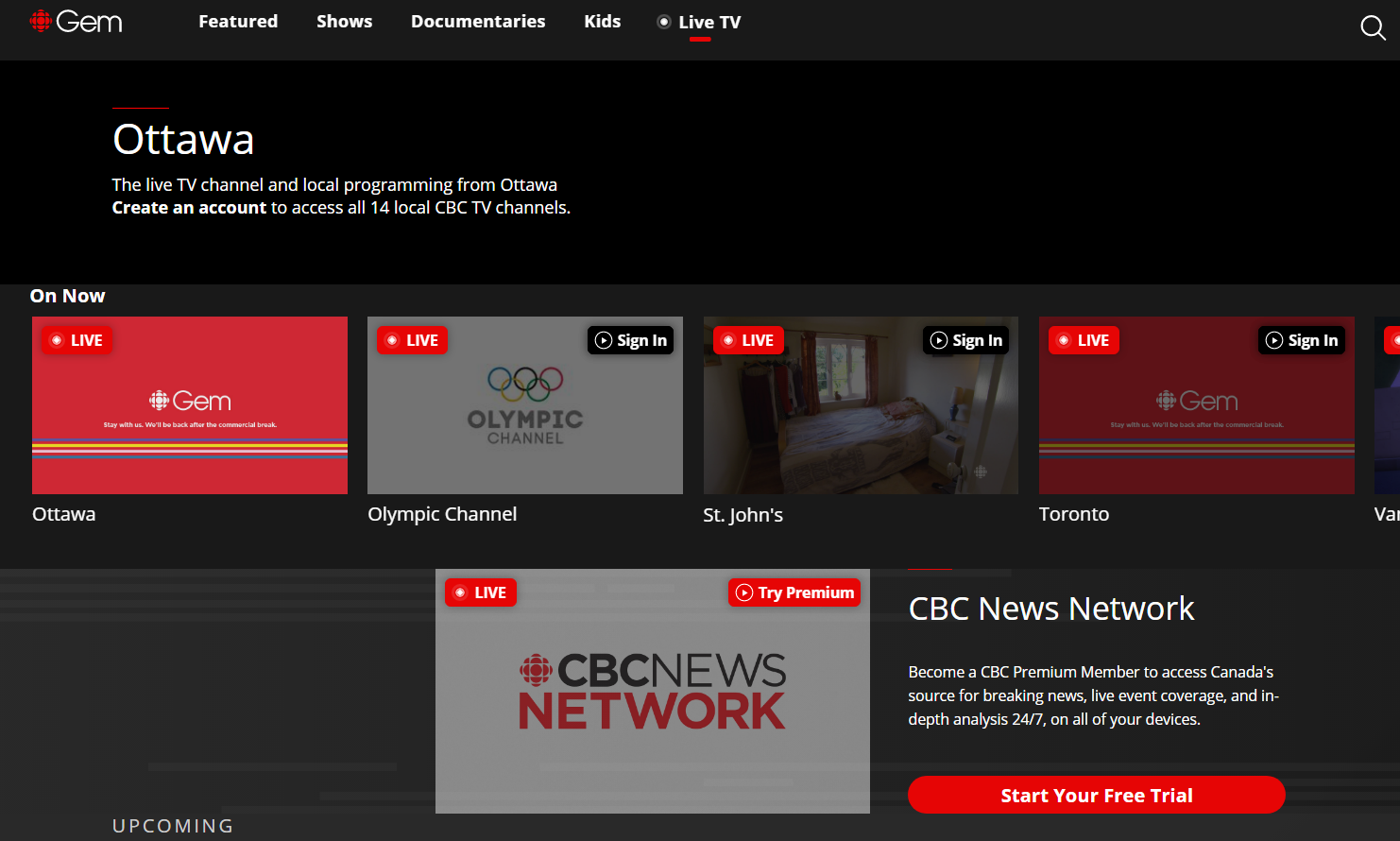Click LIVE badge on Ottawa card
The image size is (1400, 841).
(x=77, y=340)
